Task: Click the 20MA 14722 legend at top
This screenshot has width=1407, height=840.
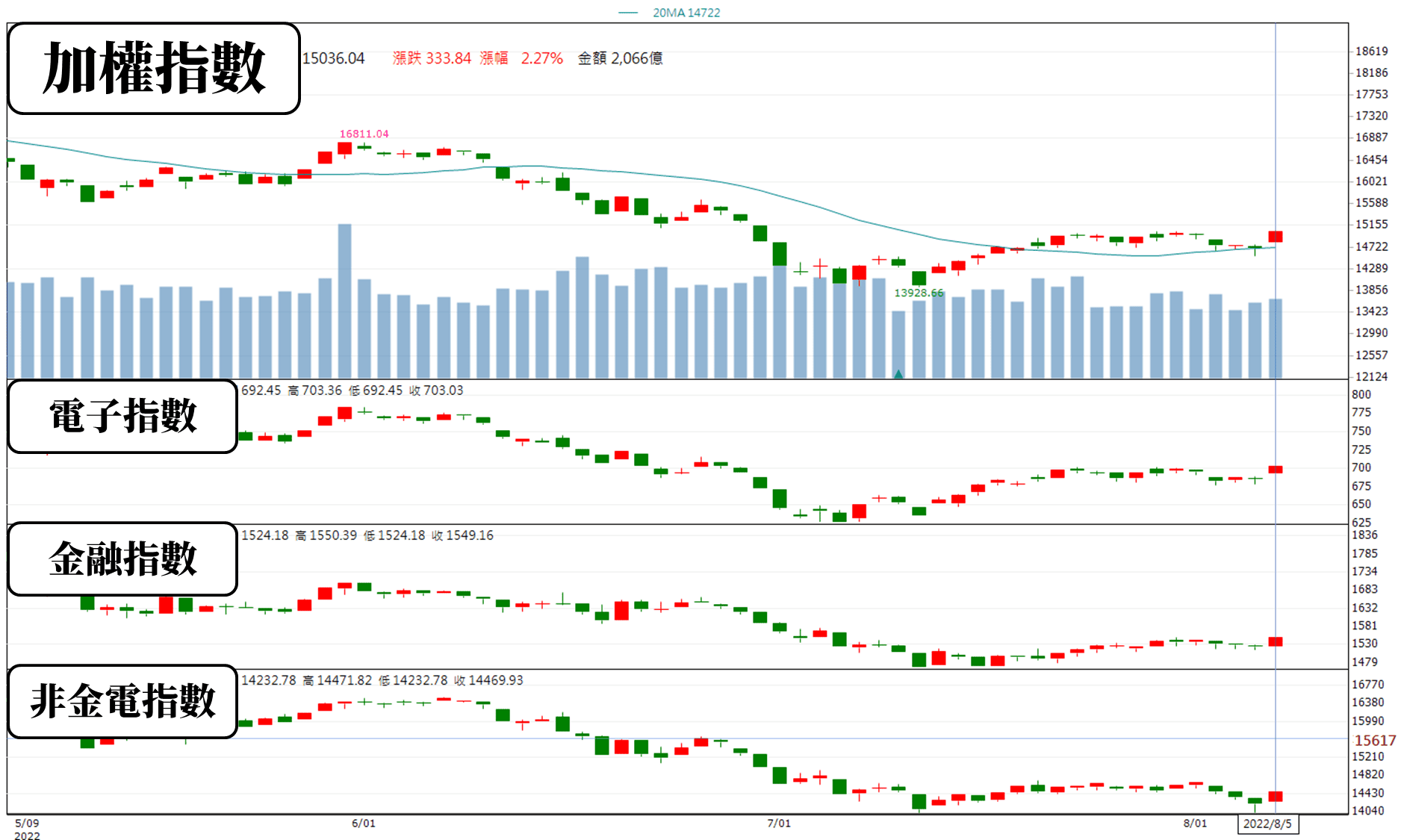Action: [670, 13]
